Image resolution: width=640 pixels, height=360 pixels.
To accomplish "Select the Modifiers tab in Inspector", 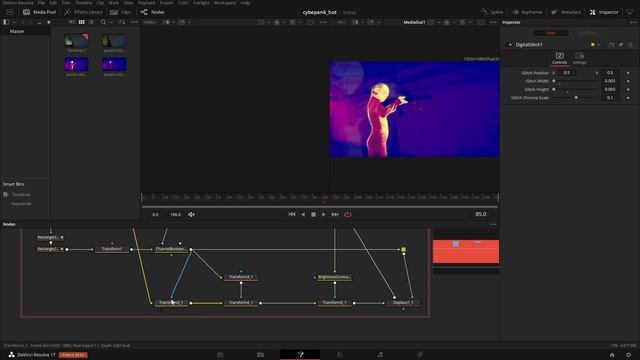I will (587, 33).
